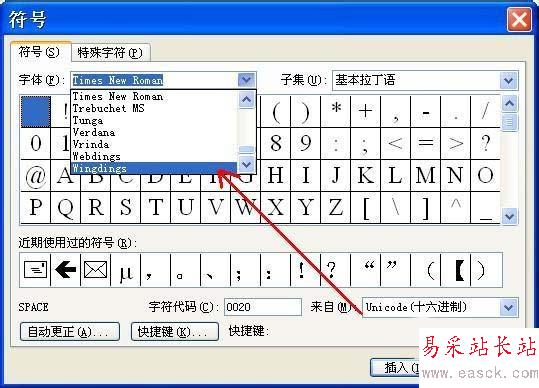The height and width of the screenshot is (388, 539).
Task: Choose the caret ^ character cell
Action: click(x=455, y=208)
